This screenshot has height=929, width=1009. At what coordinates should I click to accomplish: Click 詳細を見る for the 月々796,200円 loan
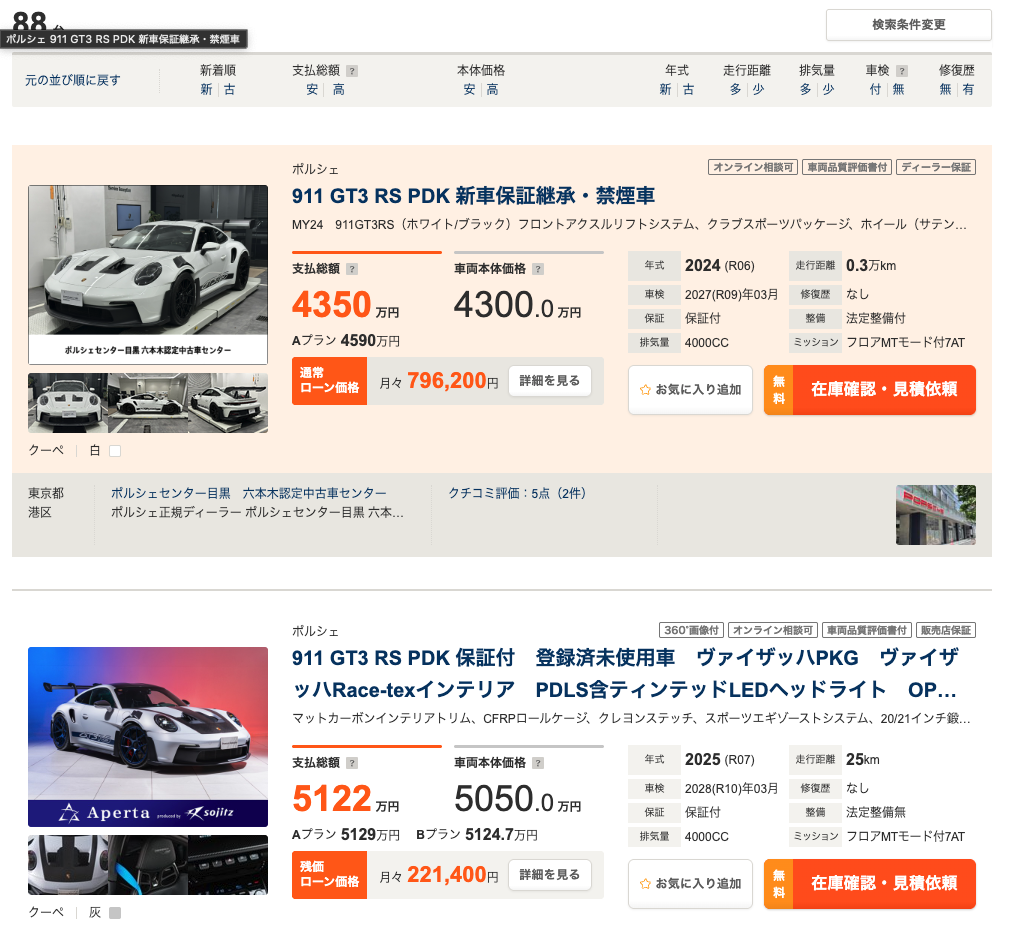tap(550, 381)
